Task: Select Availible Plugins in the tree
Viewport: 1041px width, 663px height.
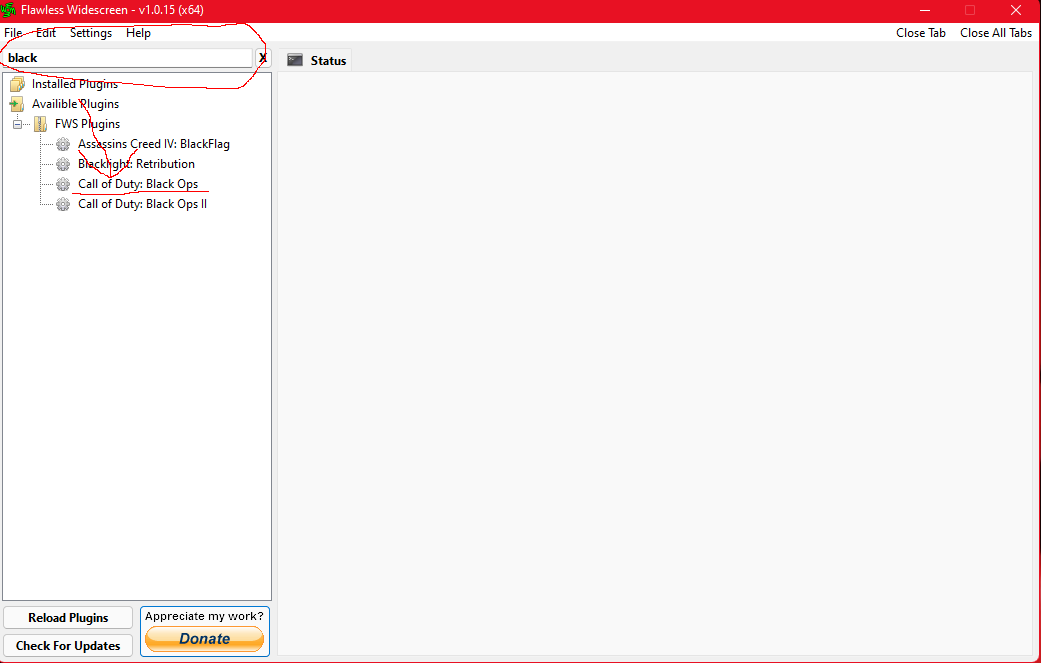Action: coord(76,104)
